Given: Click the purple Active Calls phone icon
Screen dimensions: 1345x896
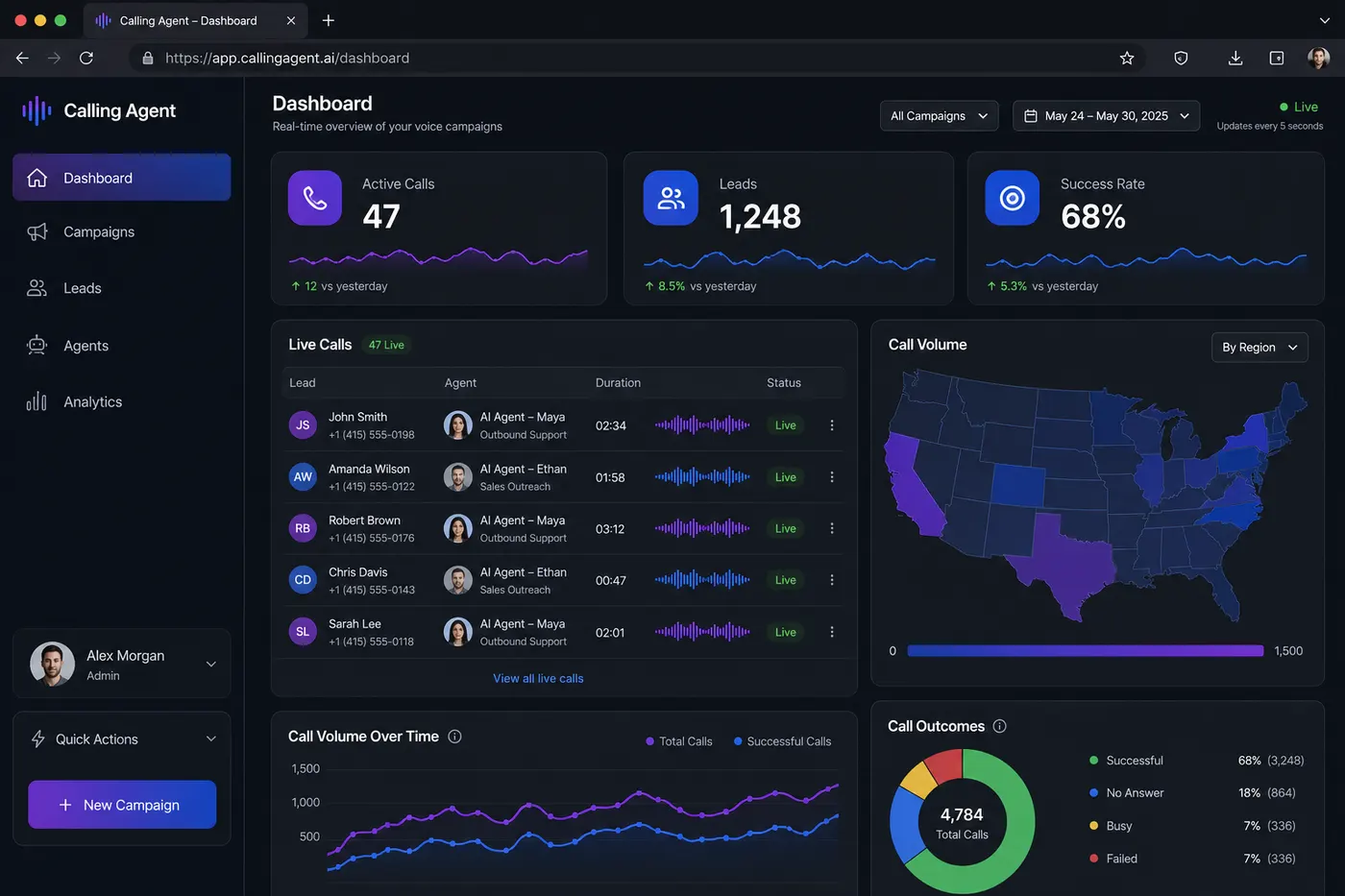Looking at the screenshot, I should [315, 198].
